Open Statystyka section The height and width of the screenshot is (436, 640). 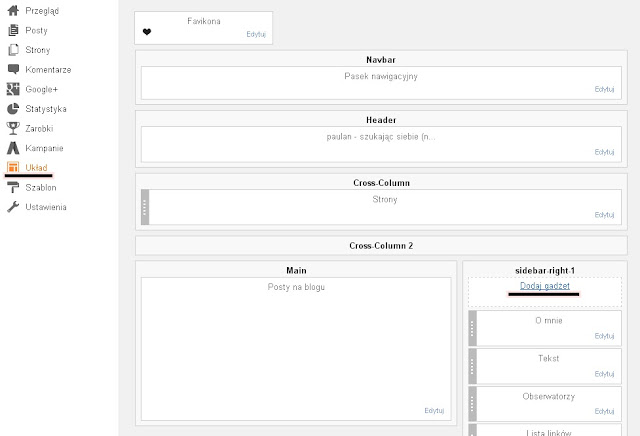(46, 109)
